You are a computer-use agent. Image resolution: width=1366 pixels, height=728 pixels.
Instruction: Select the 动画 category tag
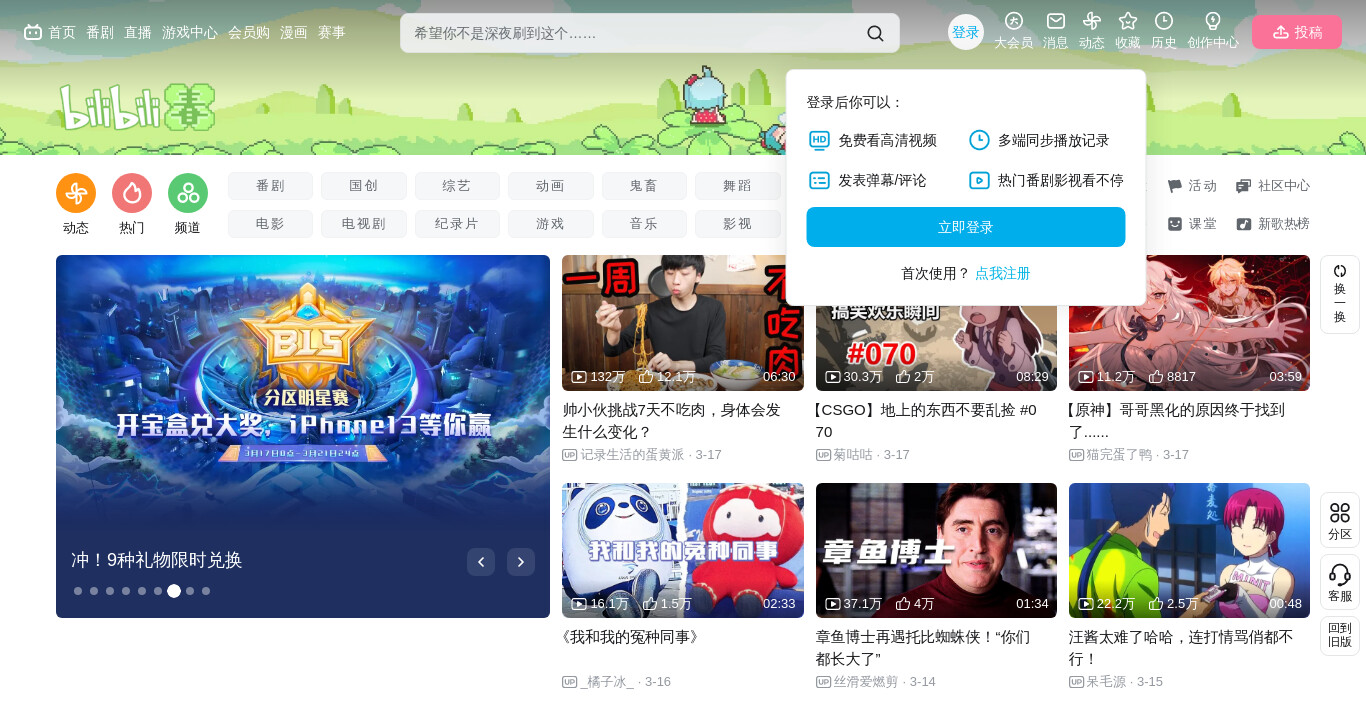pyautogui.click(x=550, y=186)
